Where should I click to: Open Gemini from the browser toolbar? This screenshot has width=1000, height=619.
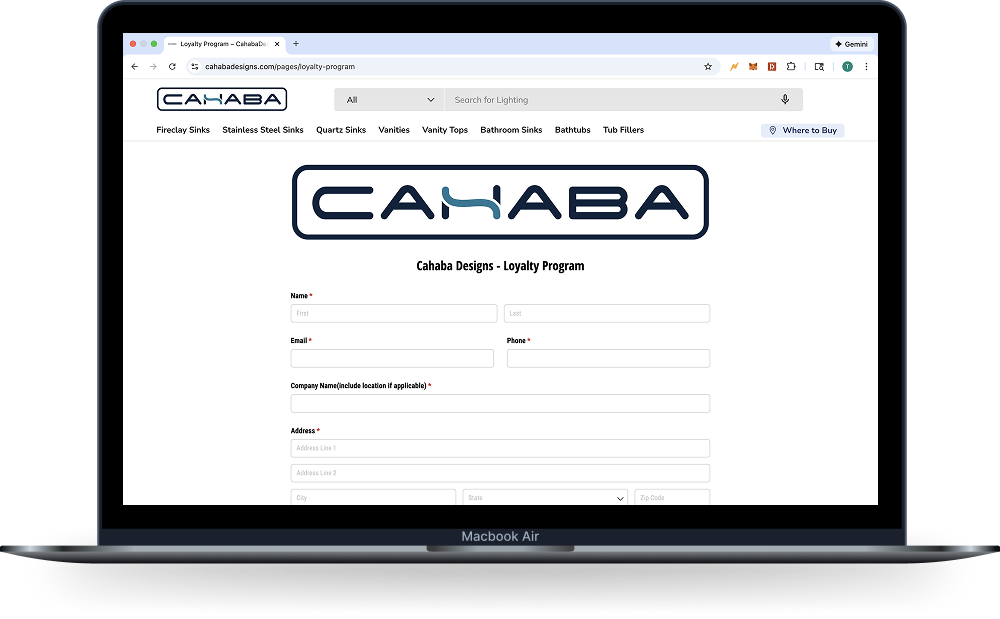click(850, 43)
